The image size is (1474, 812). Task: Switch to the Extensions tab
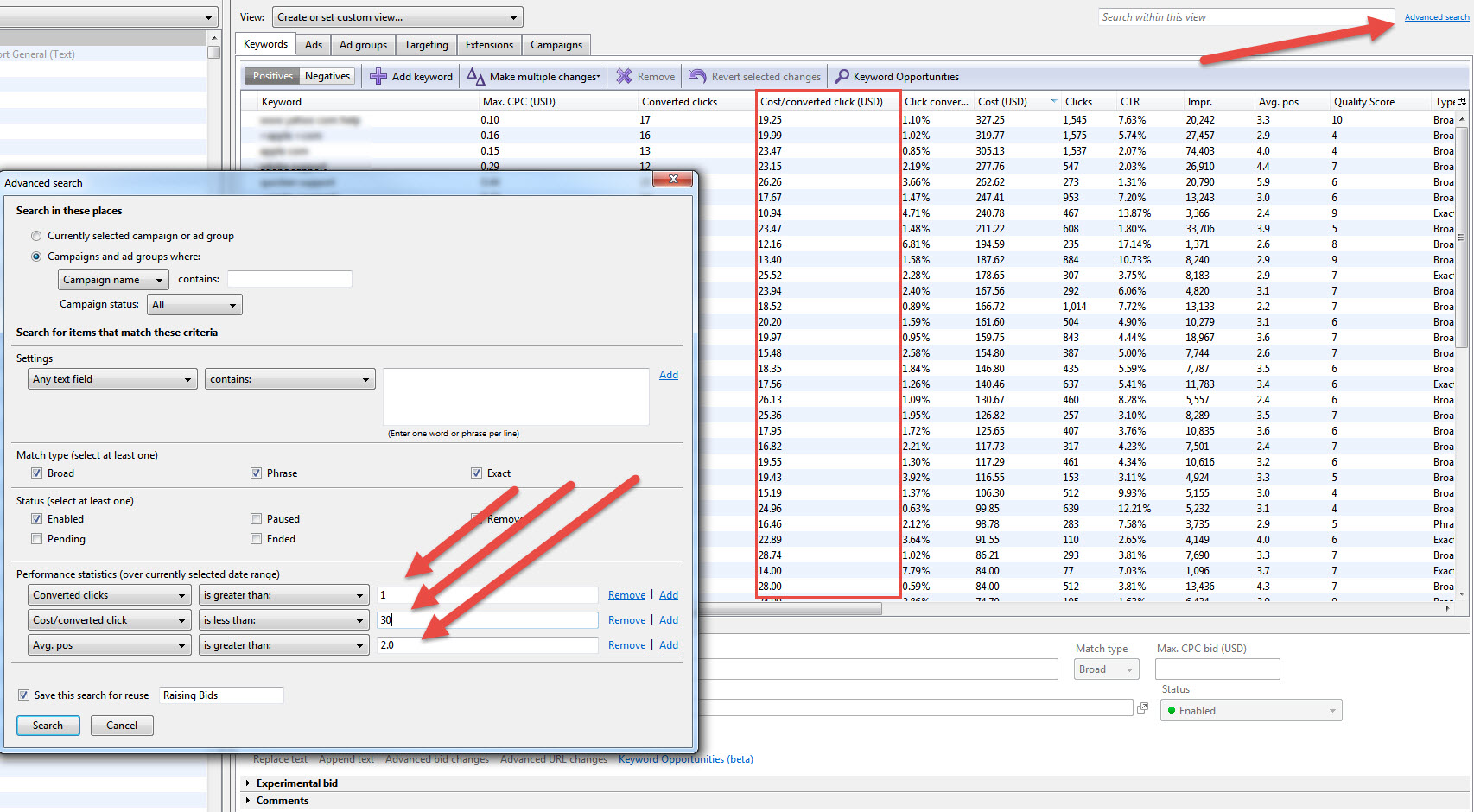pos(489,45)
